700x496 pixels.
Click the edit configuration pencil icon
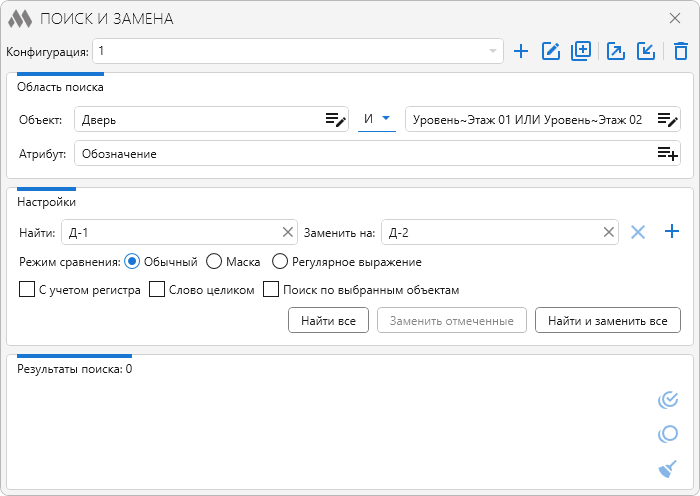(x=550, y=51)
